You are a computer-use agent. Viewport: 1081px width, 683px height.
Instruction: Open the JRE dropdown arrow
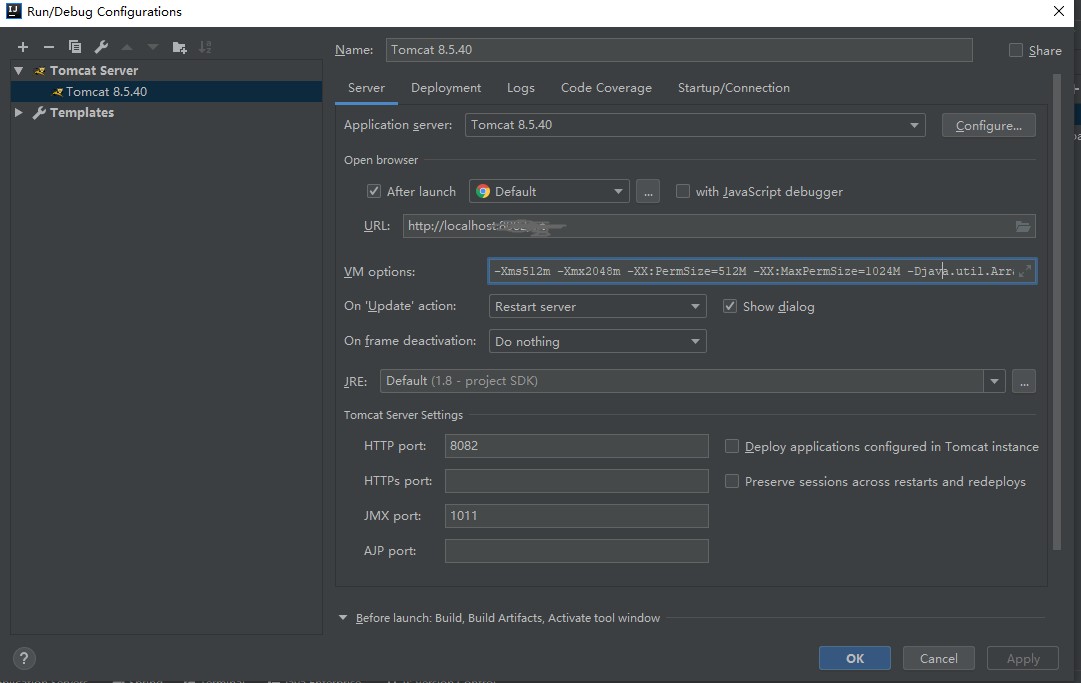[x=994, y=381]
